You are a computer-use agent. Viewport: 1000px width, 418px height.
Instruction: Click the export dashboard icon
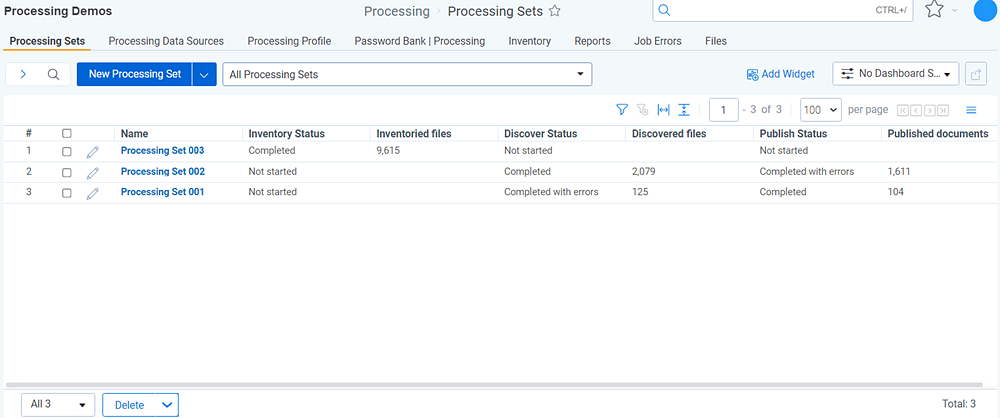(x=975, y=74)
